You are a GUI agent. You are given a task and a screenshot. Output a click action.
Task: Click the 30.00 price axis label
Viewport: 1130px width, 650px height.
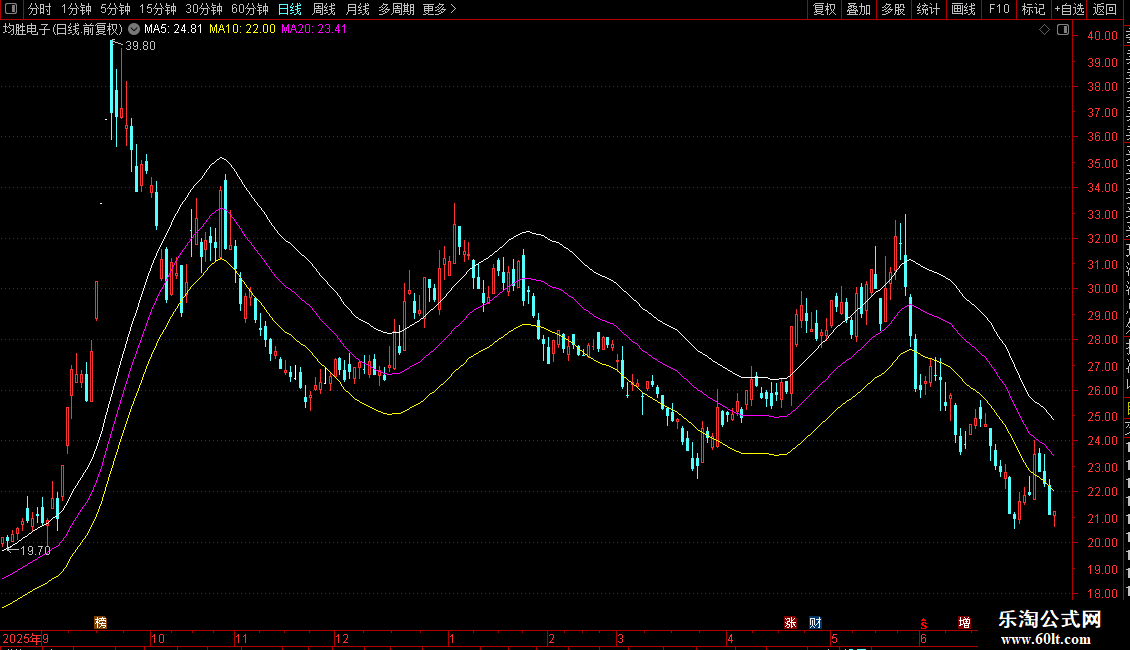pyautogui.click(x=1103, y=289)
